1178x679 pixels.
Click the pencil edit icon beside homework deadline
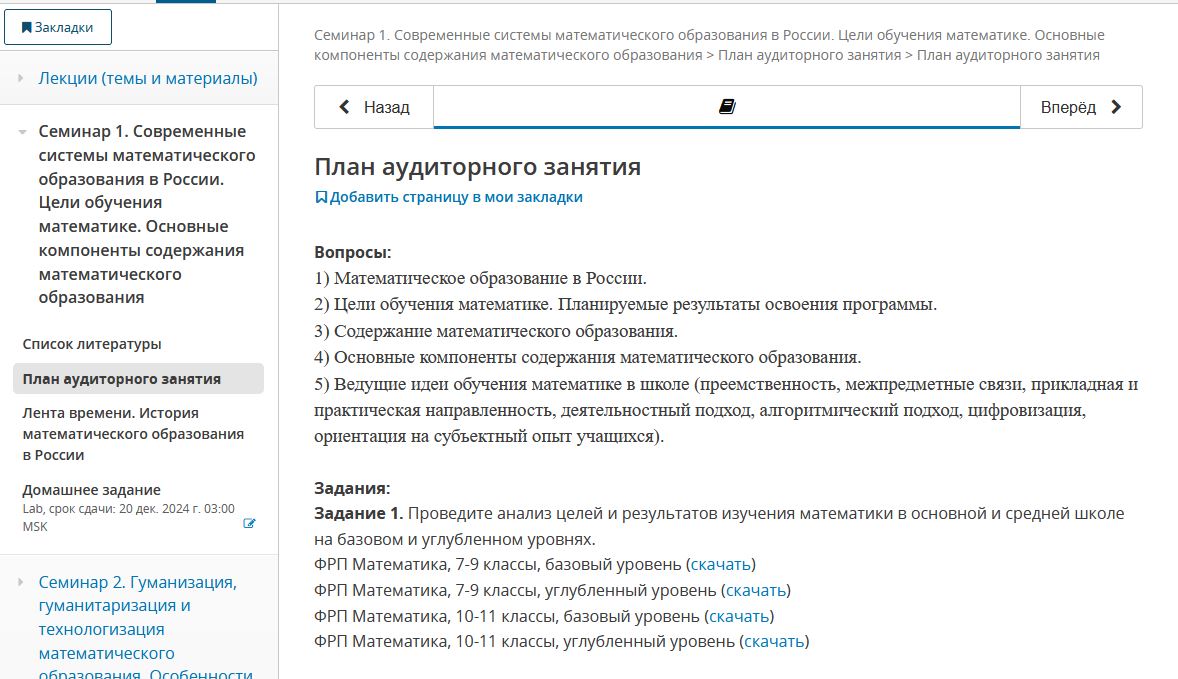[x=251, y=522]
